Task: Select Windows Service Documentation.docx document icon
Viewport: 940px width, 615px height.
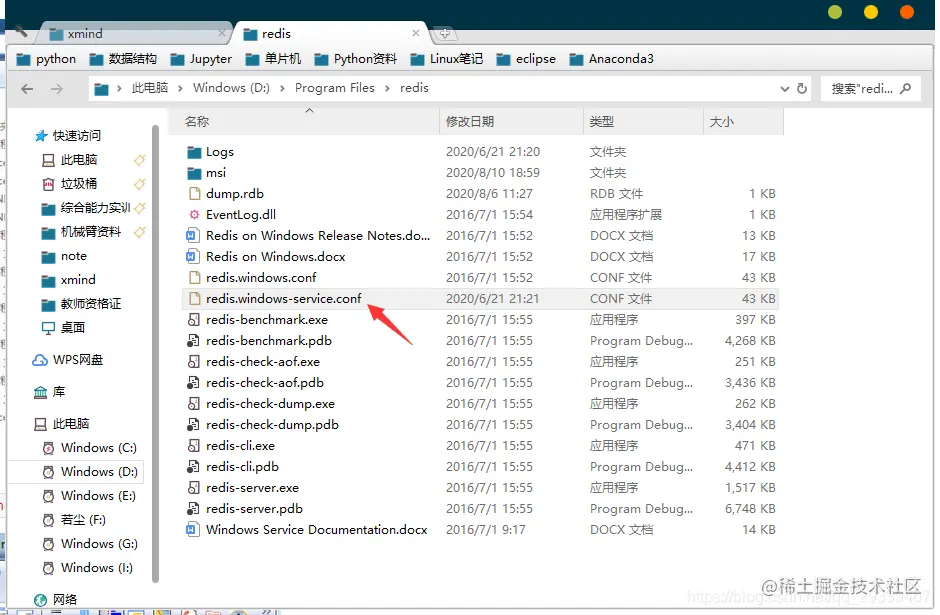Action: (192, 529)
